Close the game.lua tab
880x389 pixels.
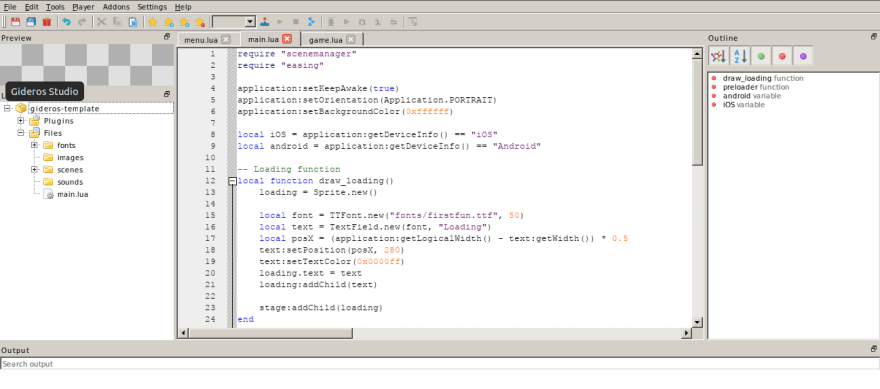351,39
